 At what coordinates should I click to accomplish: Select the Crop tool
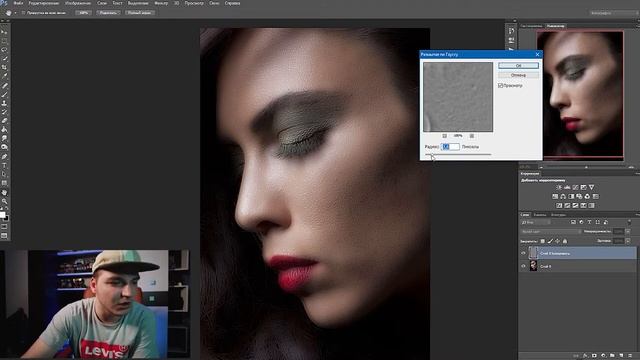point(4,67)
